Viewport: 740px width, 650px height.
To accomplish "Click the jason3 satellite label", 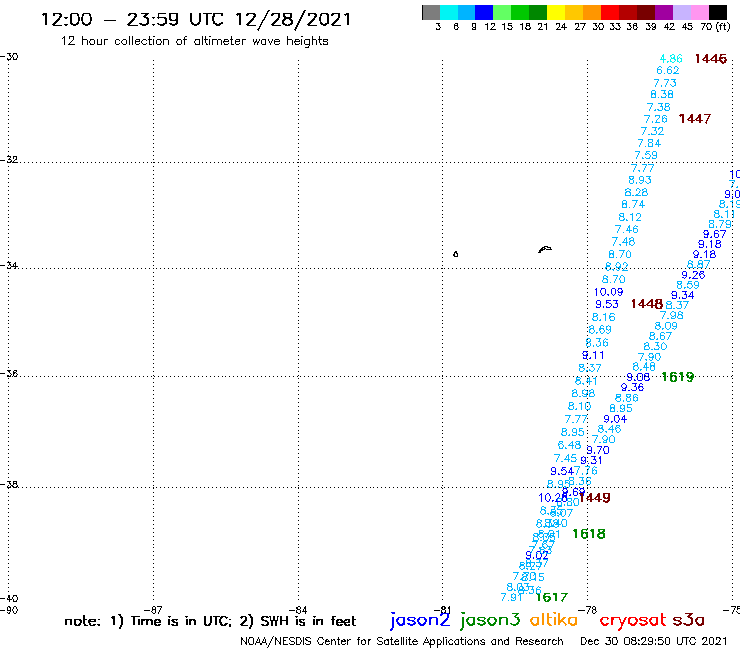I will tap(490, 620).
